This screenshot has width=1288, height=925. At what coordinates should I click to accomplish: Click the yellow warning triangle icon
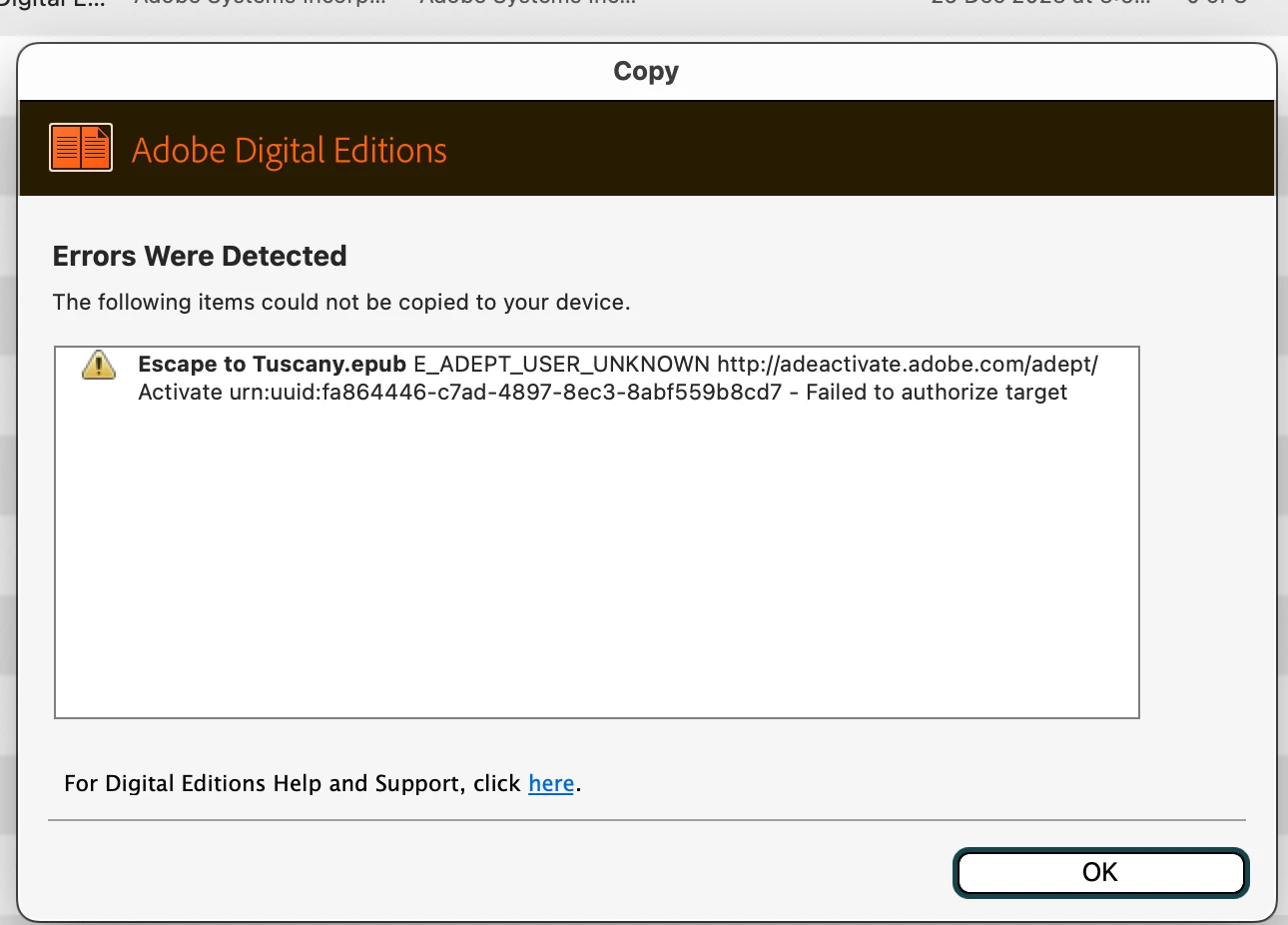[99, 365]
